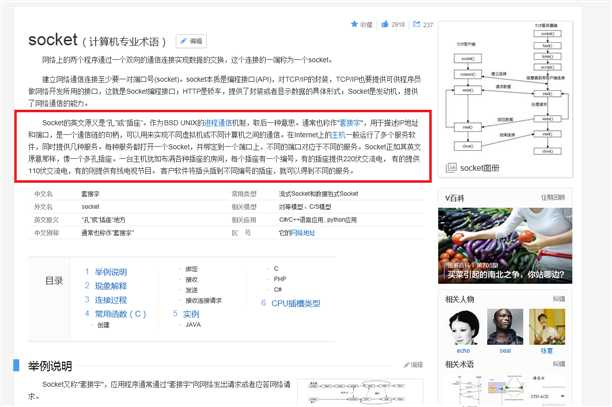This screenshot has width=612, height=407.
Task: Select the 发送 sub-entry in contents
Action: click(192, 290)
